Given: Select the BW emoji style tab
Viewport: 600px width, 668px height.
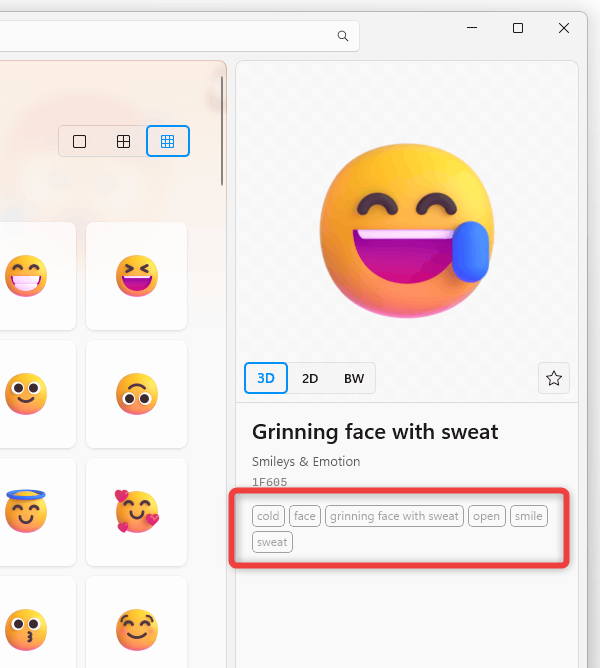Looking at the screenshot, I should coord(354,378).
